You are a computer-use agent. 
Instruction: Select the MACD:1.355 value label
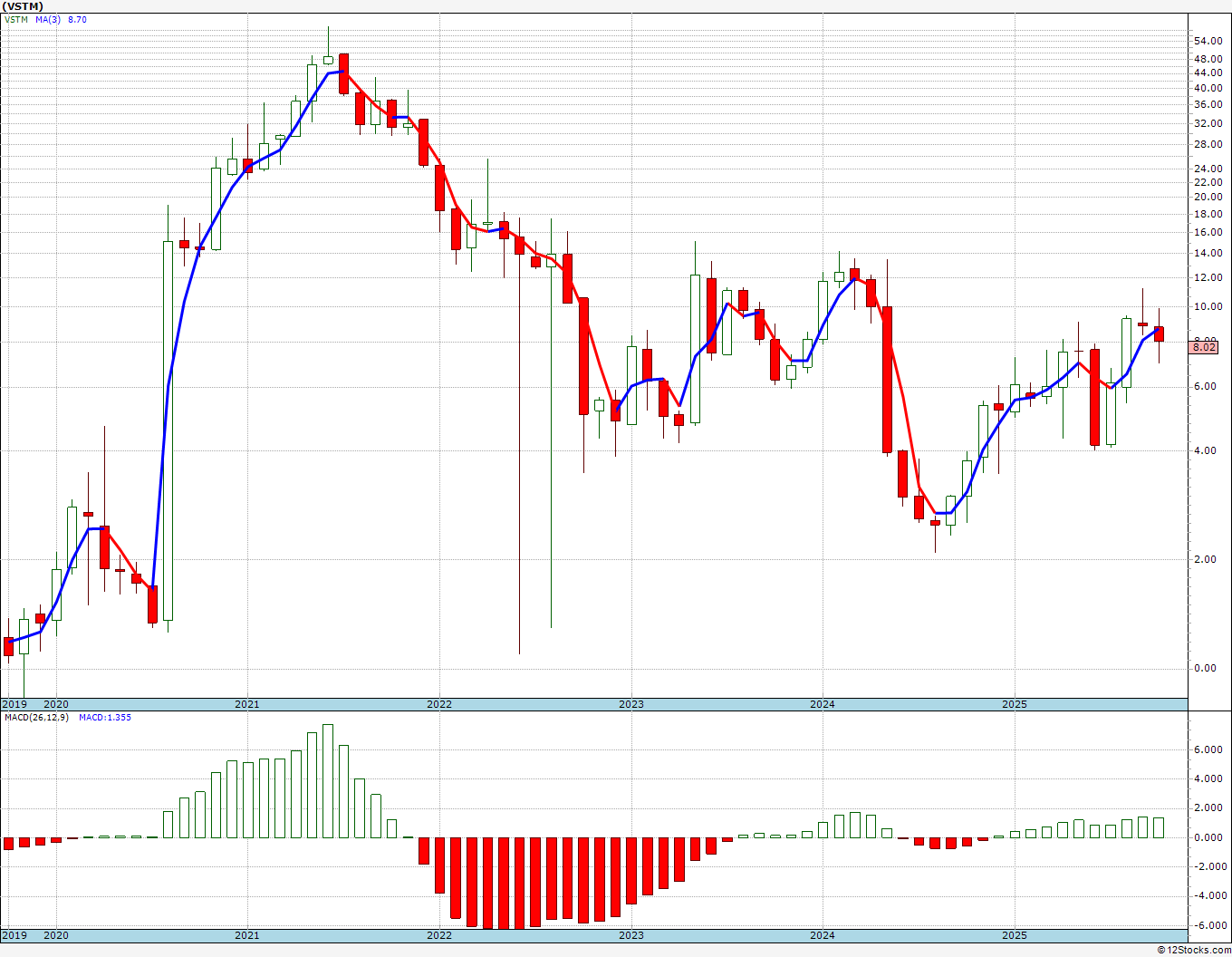[x=105, y=718]
